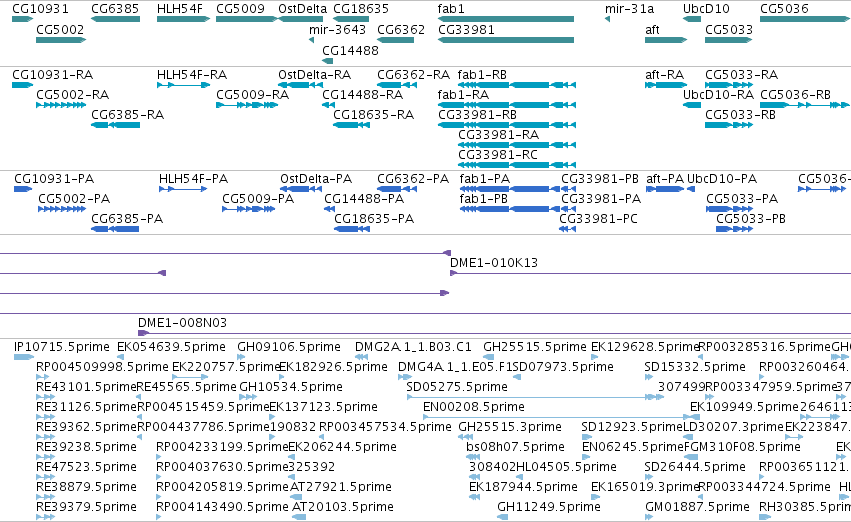Open transcript OstDelta-RA
Screen dimensions: 851x522
coord(314,74)
